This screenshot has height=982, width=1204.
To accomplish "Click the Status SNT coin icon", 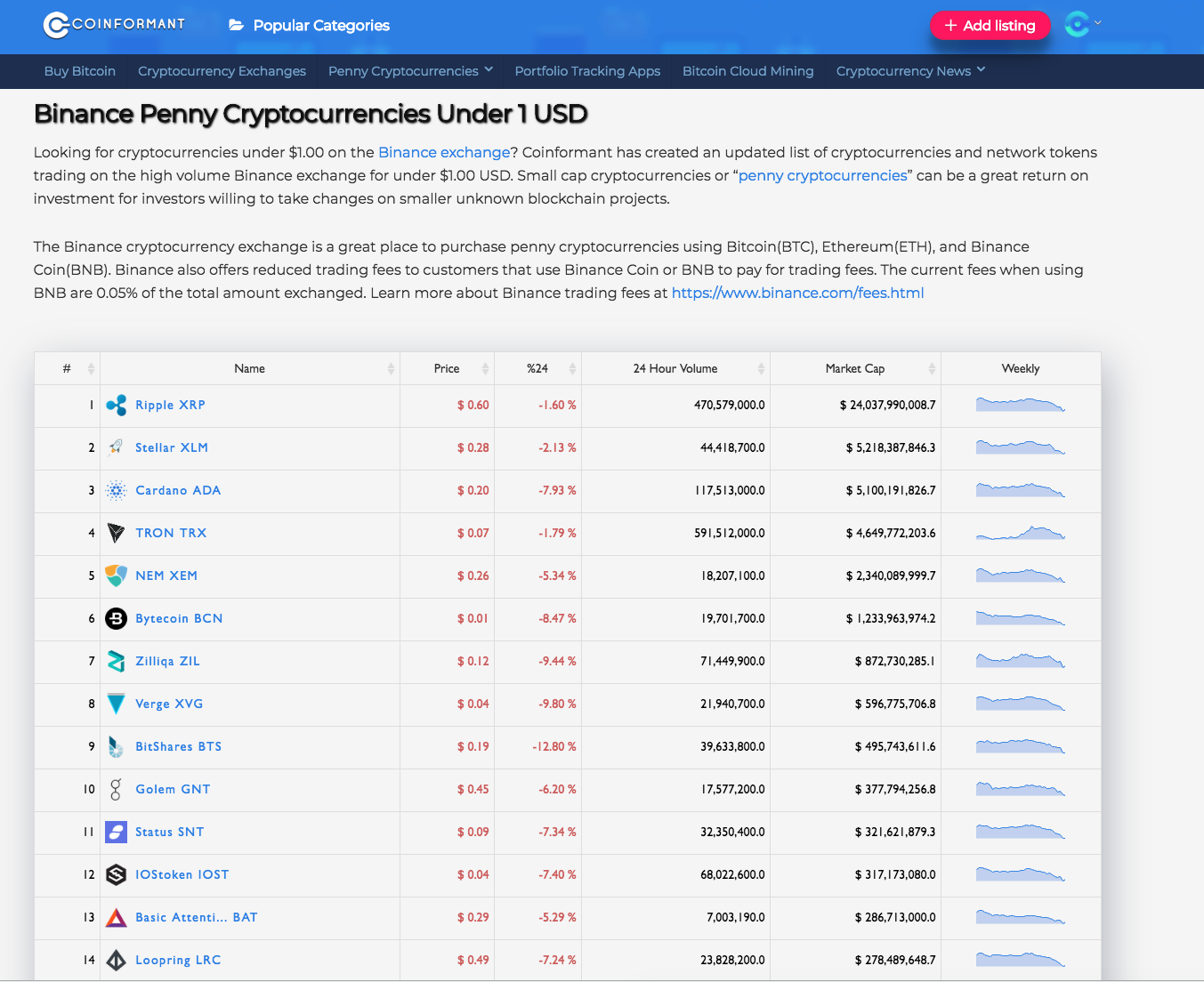I will click(116, 832).
